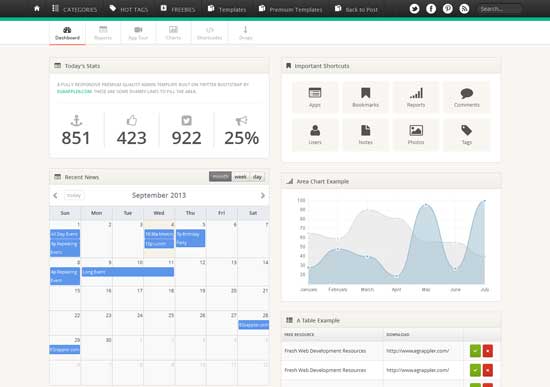The height and width of the screenshot is (387, 550).
Task: Open the Users shortcut tile
Action: 315,135
